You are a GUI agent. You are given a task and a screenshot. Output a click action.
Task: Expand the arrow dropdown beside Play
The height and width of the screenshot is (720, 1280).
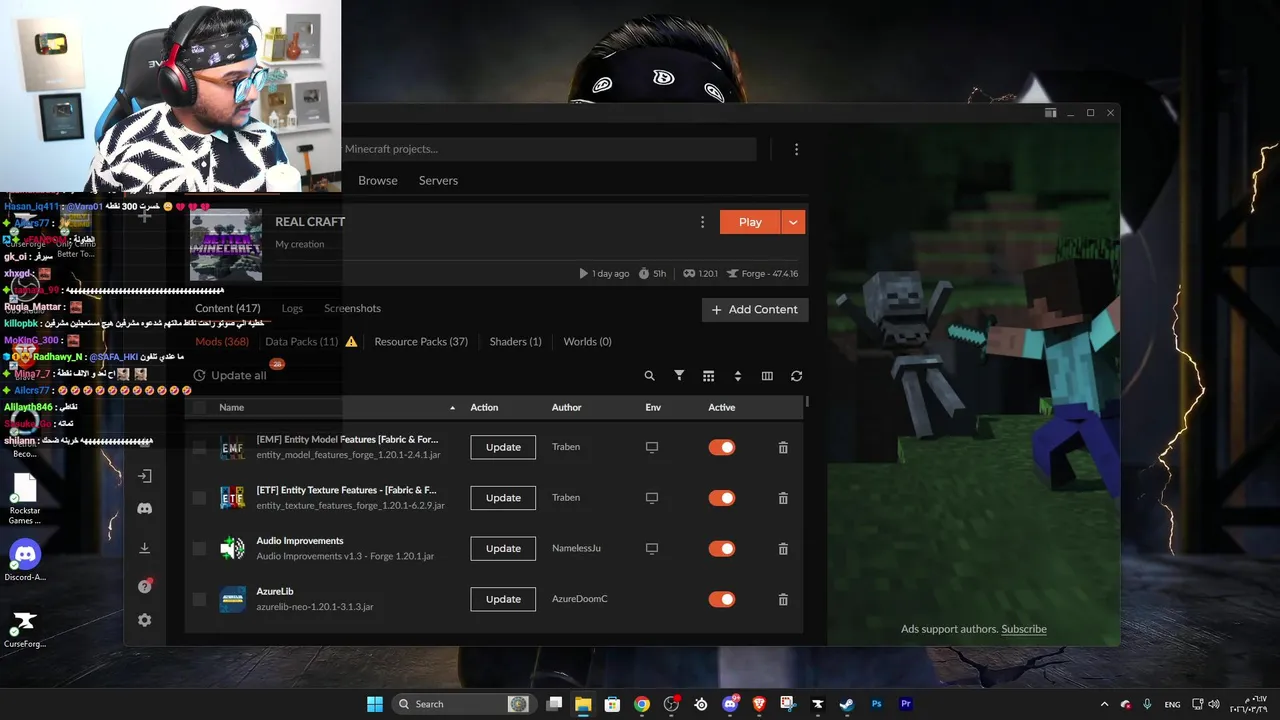[793, 222]
